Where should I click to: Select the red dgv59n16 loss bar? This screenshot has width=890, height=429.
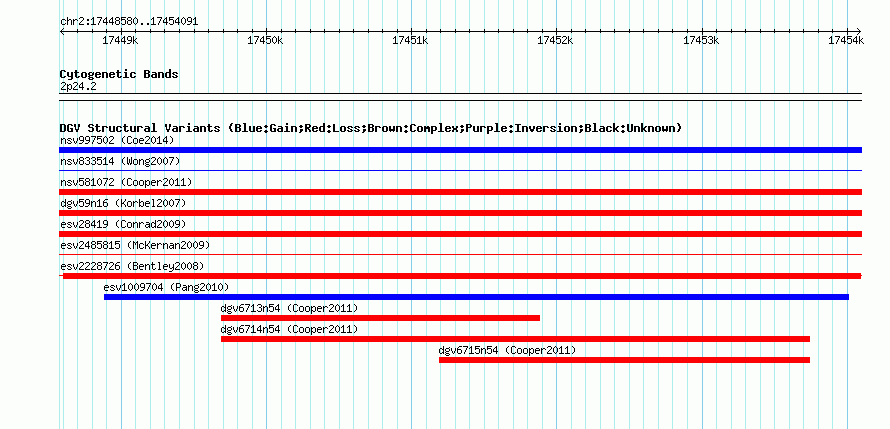click(460, 213)
